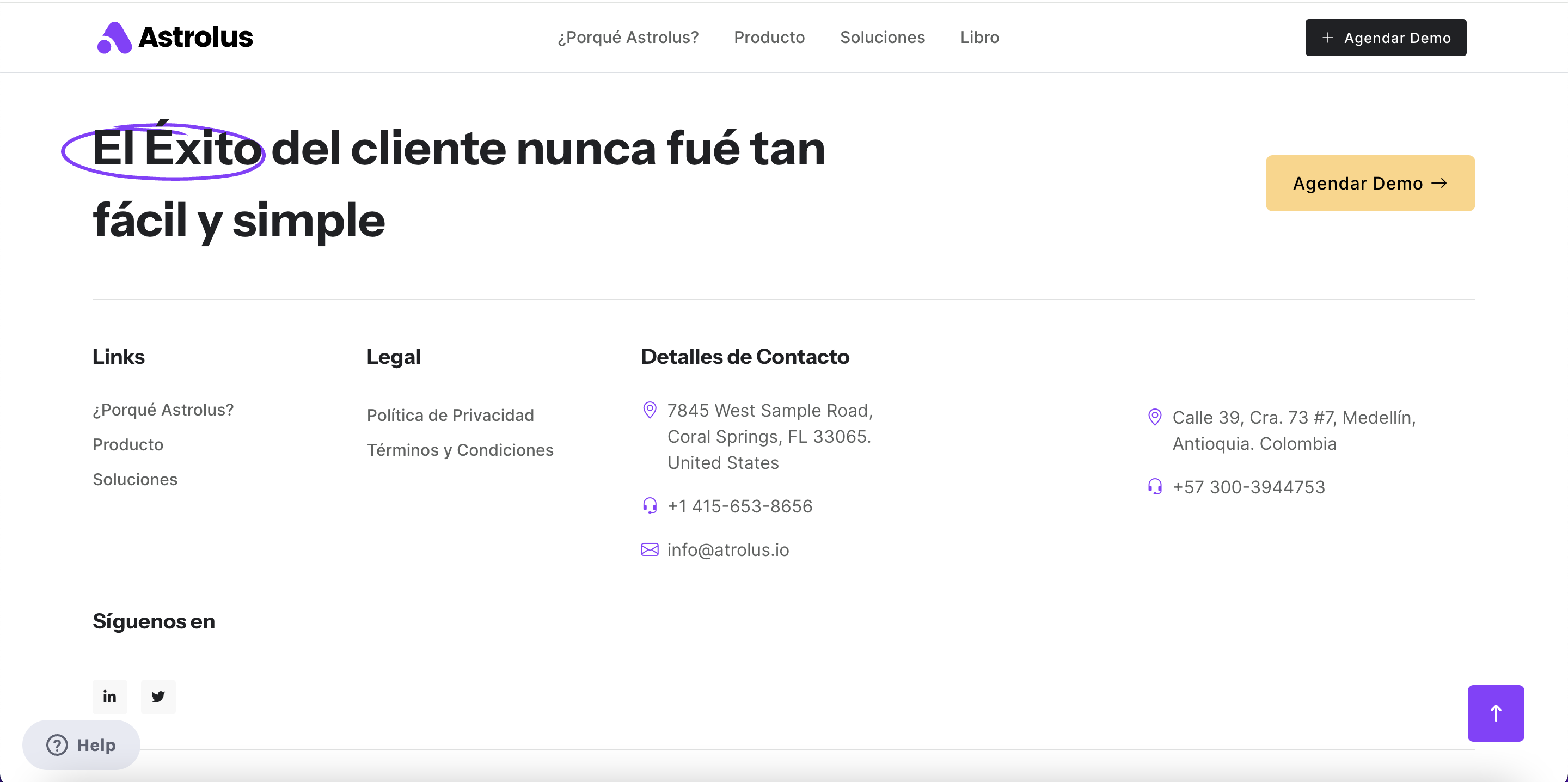Click the 7845 West Sample Road address
Viewport: 1568px width, 782px height.
point(770,437)
